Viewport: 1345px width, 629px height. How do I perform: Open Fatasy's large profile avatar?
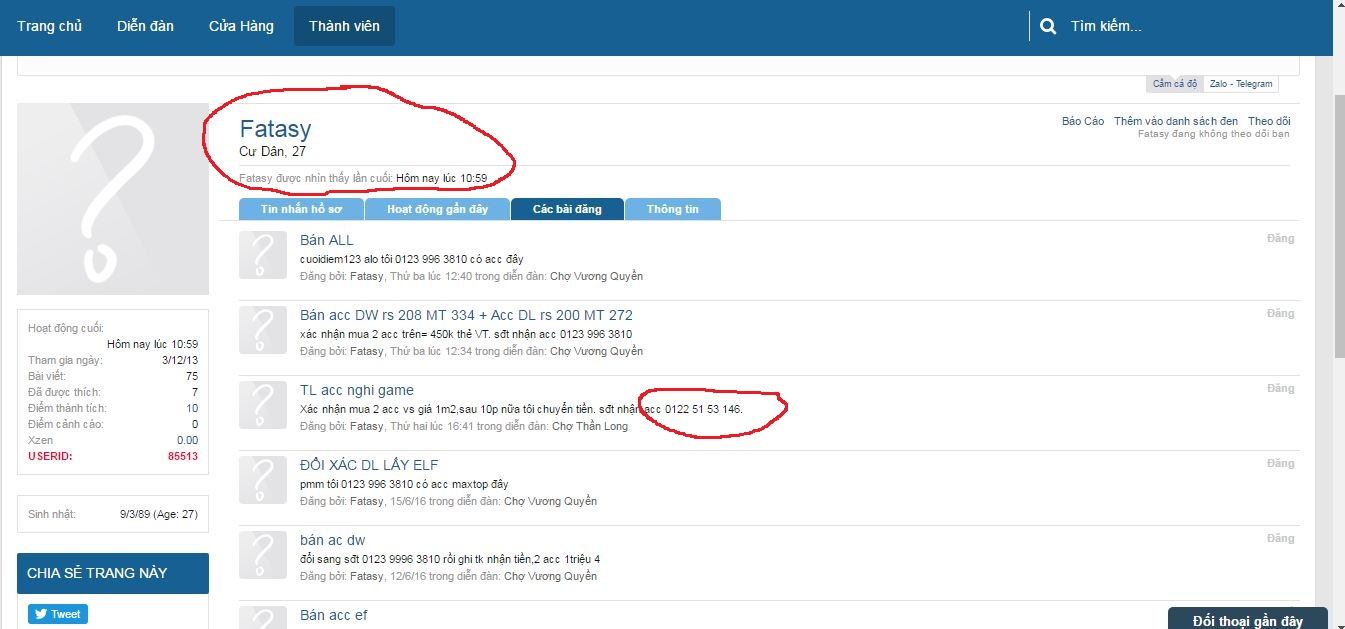[113, 199]
